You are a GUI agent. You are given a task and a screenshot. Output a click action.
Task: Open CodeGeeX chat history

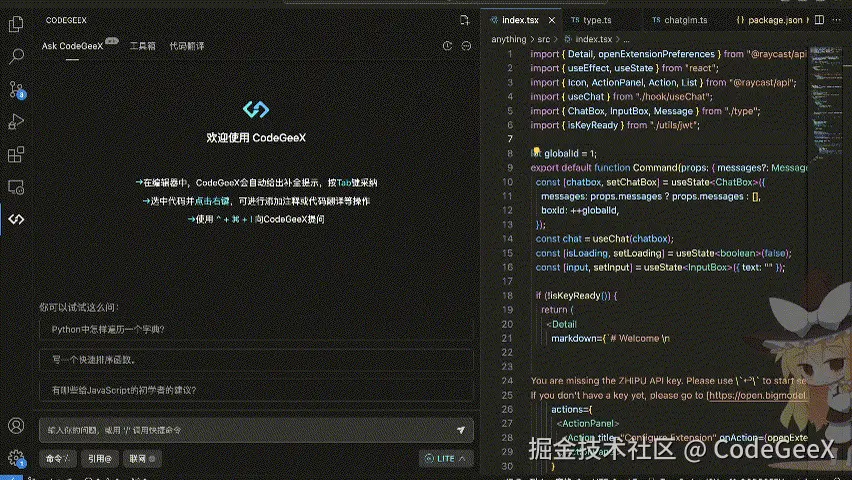447,46
